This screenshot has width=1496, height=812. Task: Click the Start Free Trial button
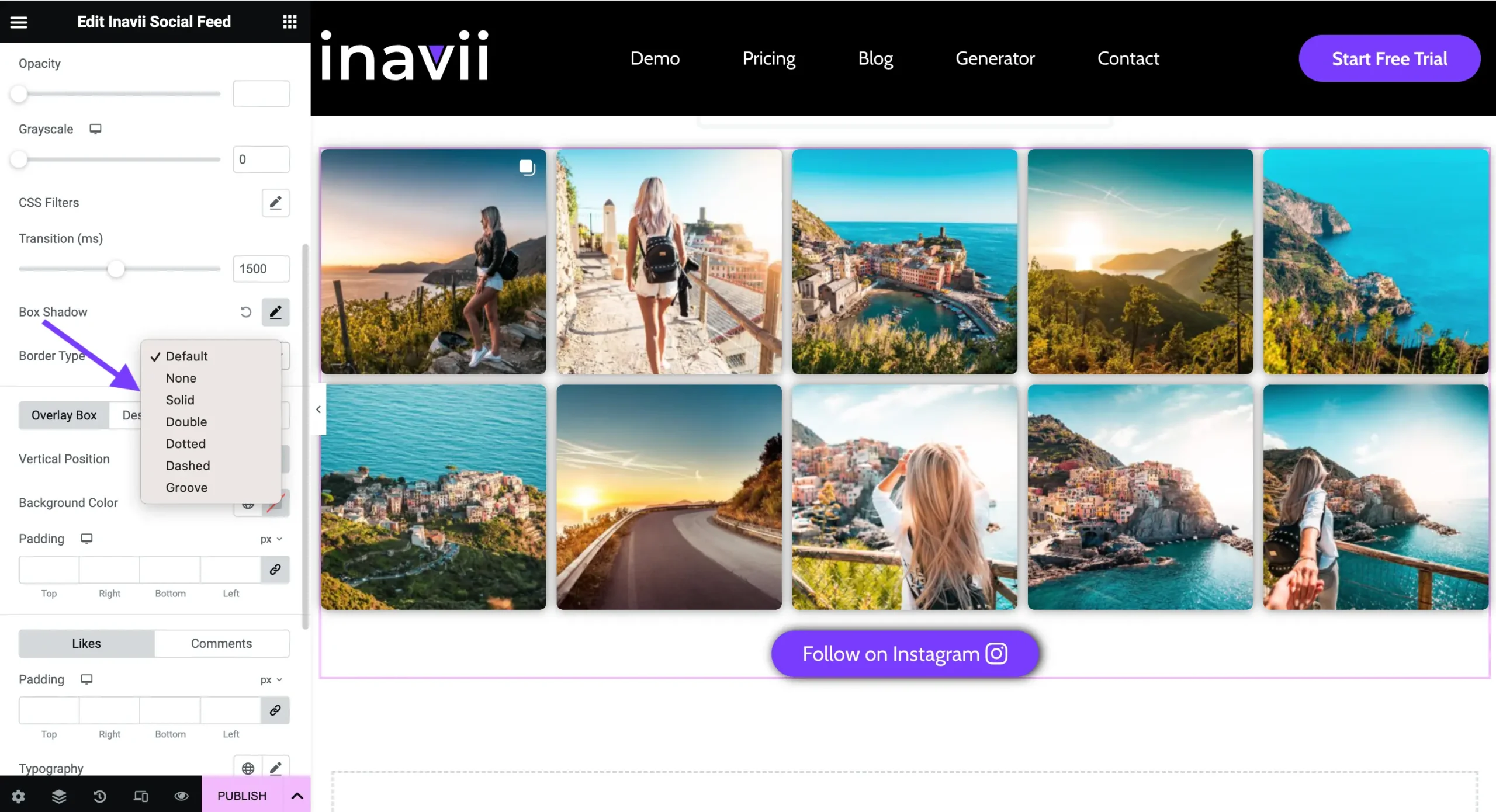pos(1389,58)
